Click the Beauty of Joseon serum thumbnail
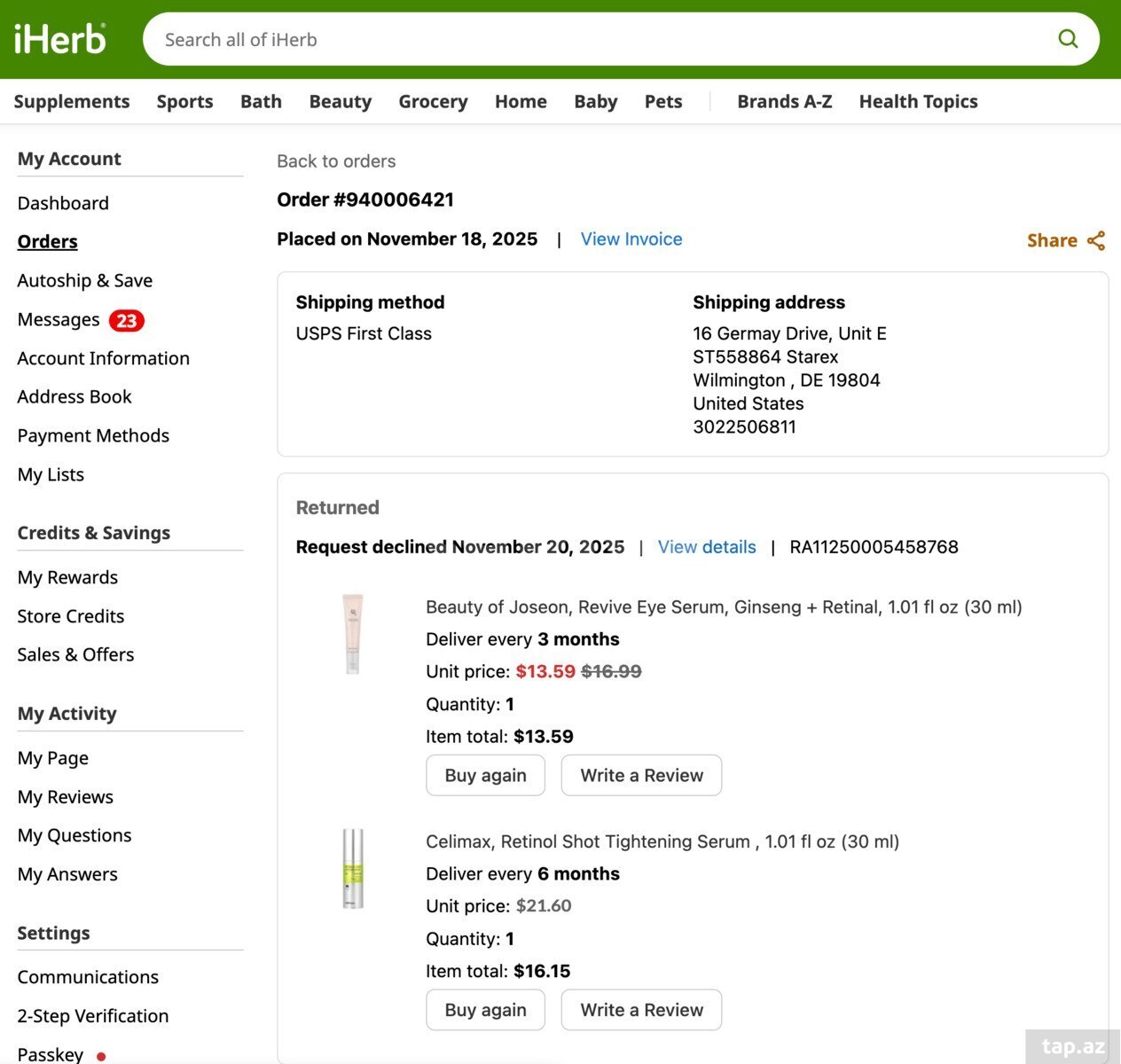Screen dimensions: 1121x1064 (353, 634)
